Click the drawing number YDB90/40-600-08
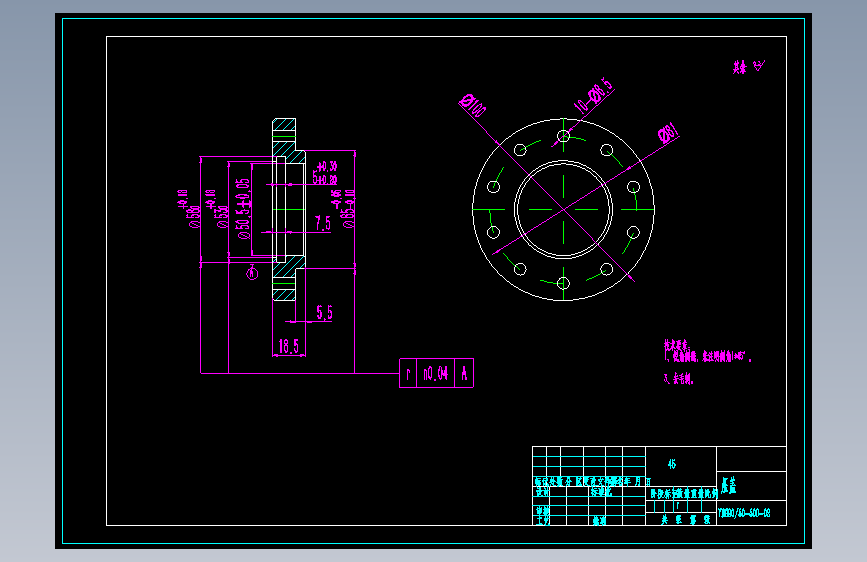The height and width of the screenshot is (562, 867). coord(744,513)
